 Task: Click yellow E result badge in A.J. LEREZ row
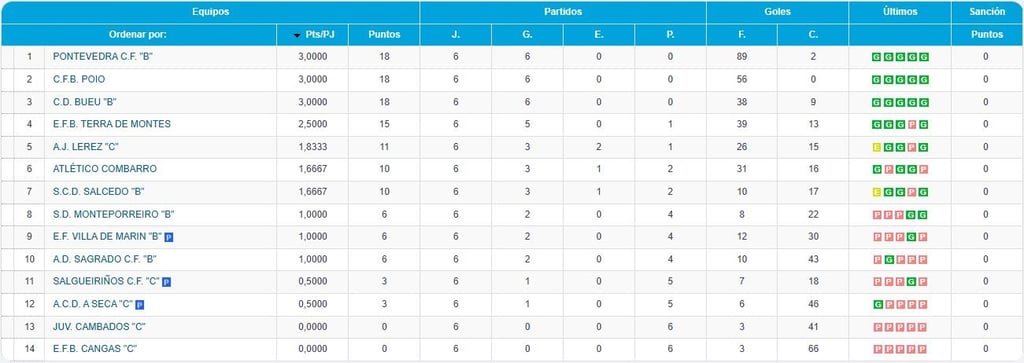point(877,148)
